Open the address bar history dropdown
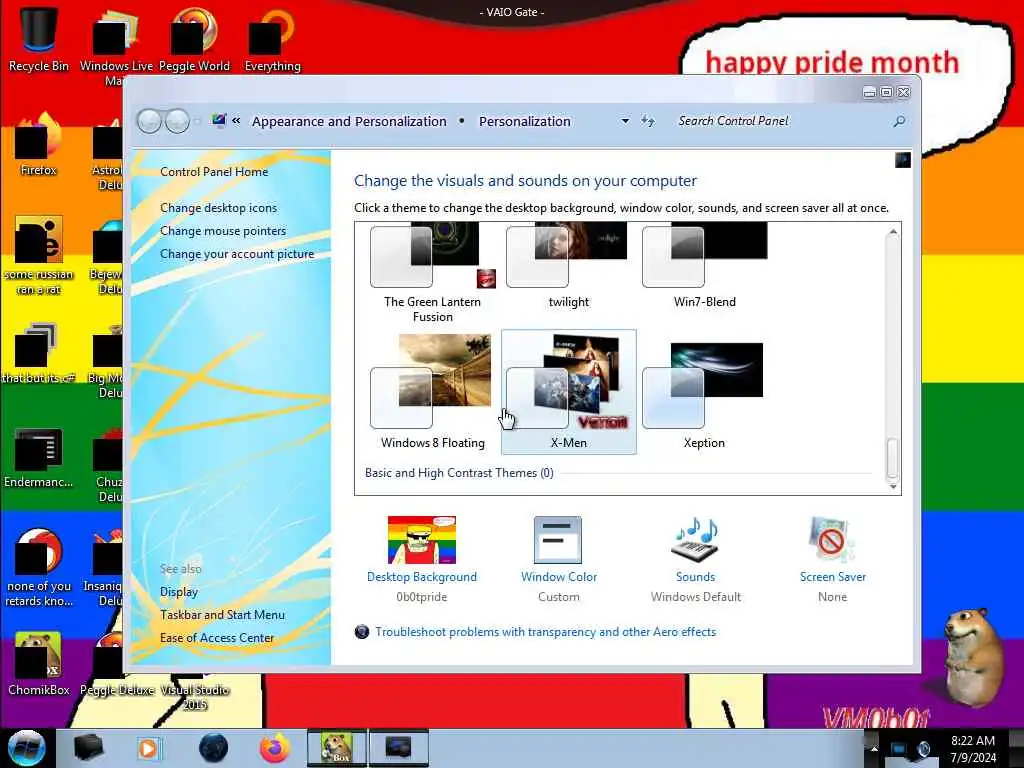The height and width of the screenshot is (768, 1024). (625, 121)
